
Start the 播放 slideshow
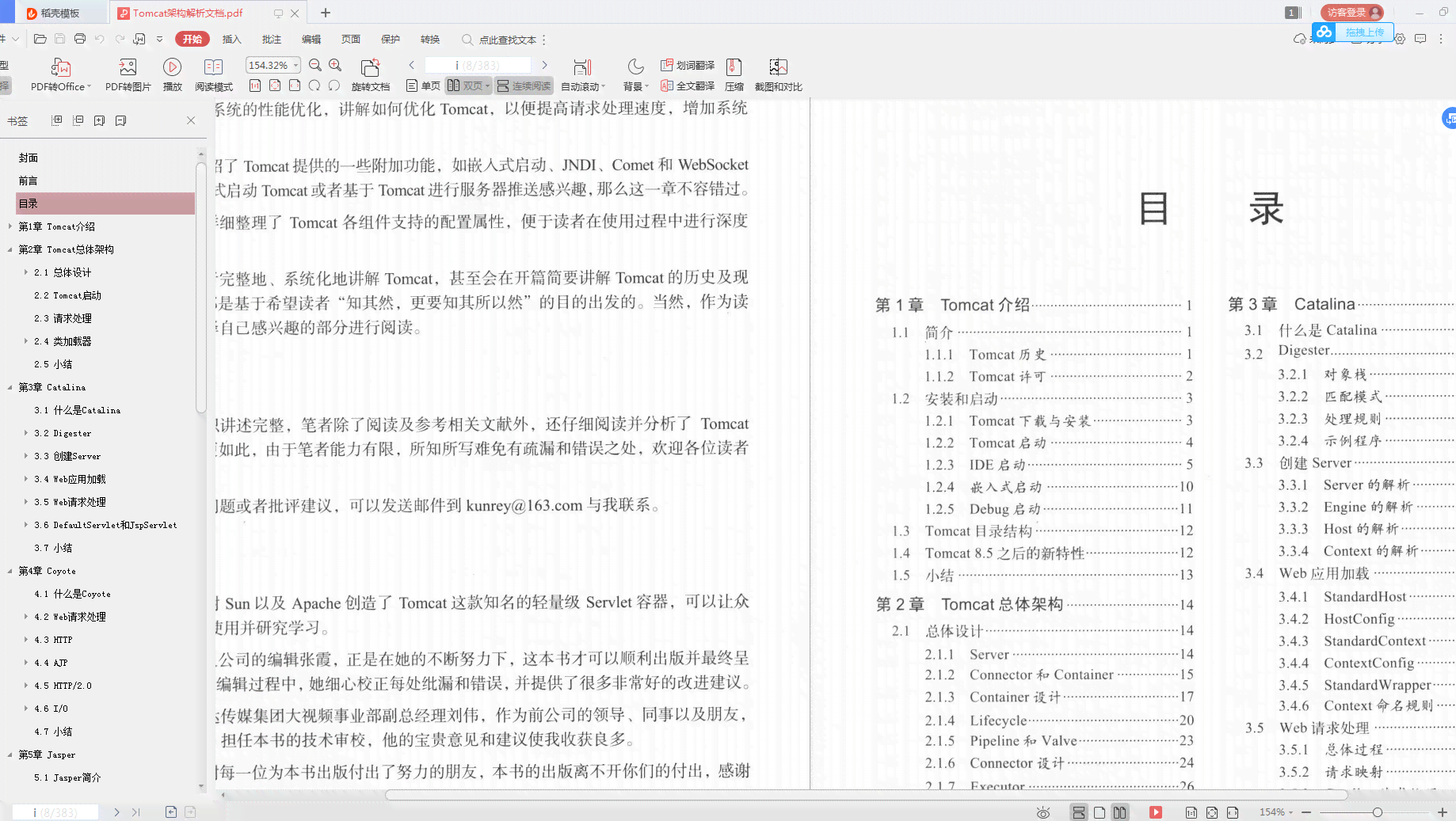172,75
